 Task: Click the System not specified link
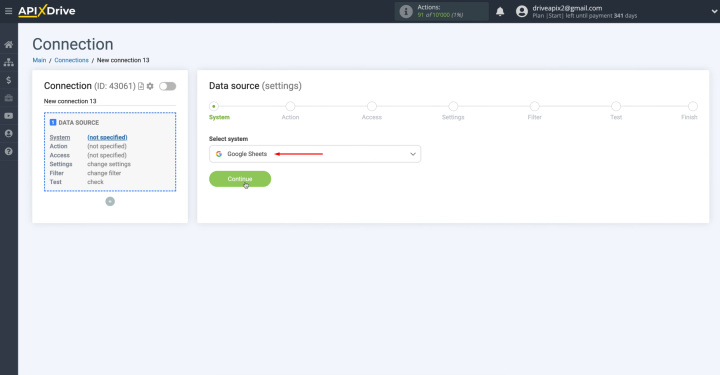[x=107, y=137]
